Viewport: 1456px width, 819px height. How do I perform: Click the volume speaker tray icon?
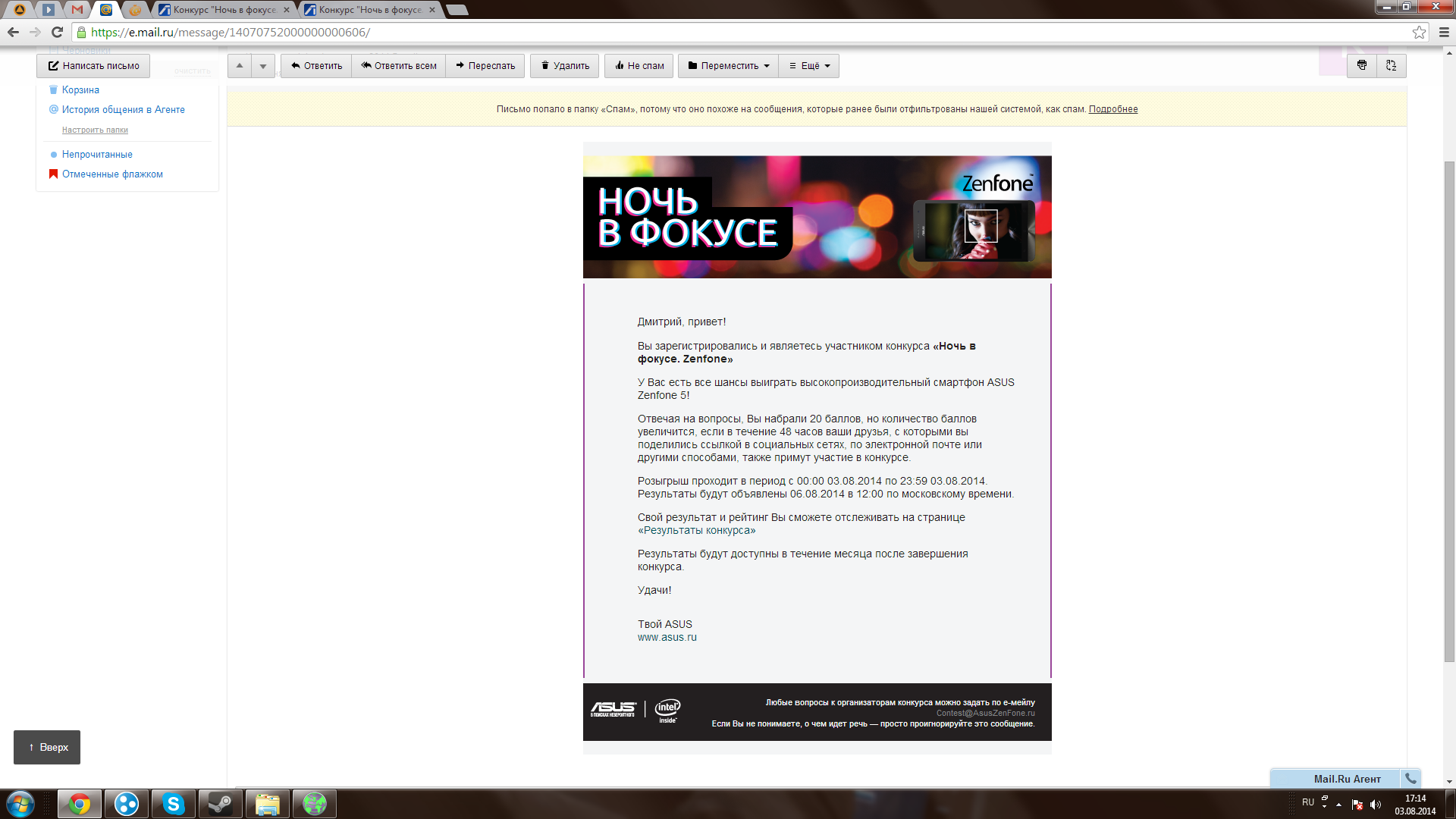1376,804
